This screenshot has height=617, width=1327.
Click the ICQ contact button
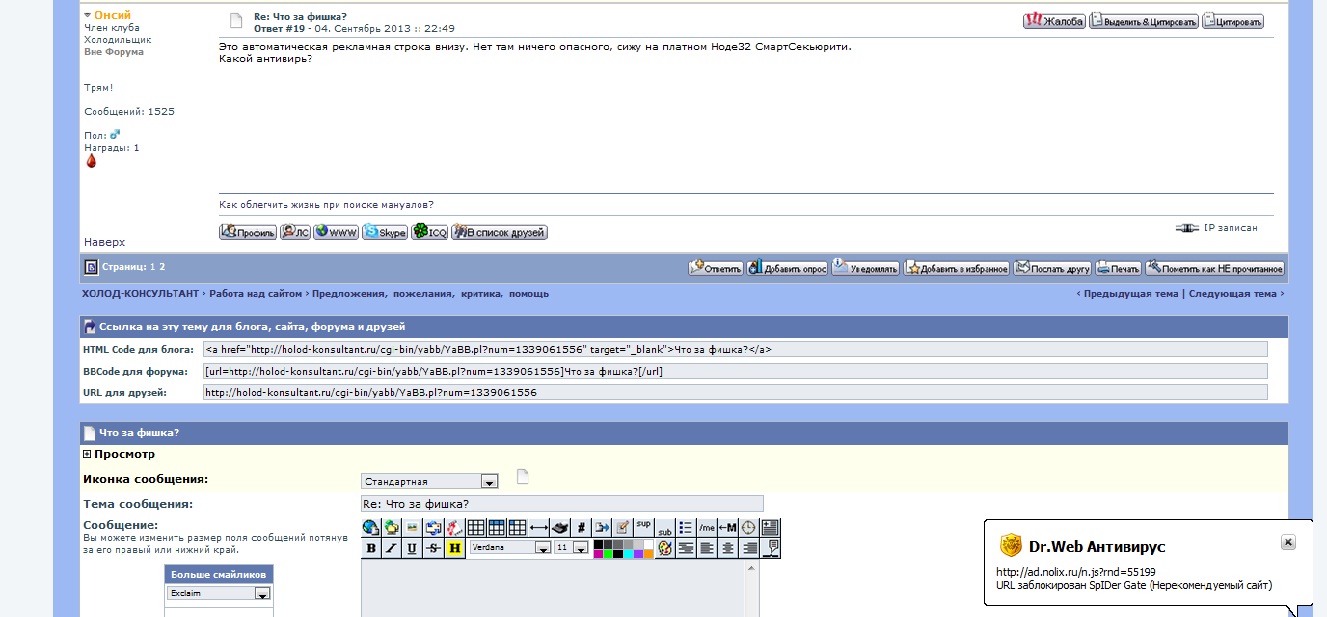pos(430,232)
